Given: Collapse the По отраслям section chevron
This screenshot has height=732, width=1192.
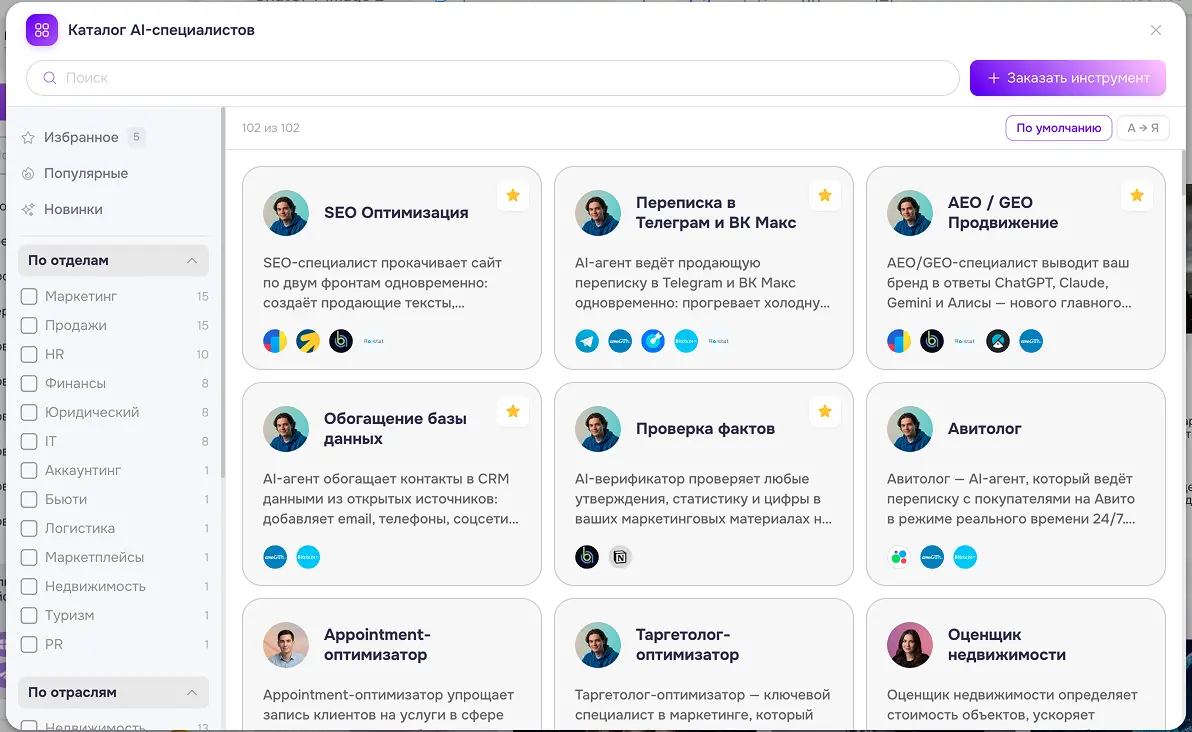Looking at the screenshot, I should tap(192, 692).
